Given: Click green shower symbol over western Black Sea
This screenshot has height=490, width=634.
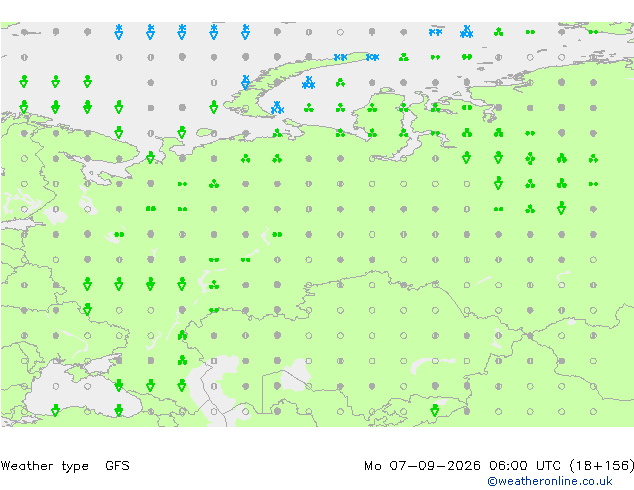Looking at the screenshot, I should [55, 411].
